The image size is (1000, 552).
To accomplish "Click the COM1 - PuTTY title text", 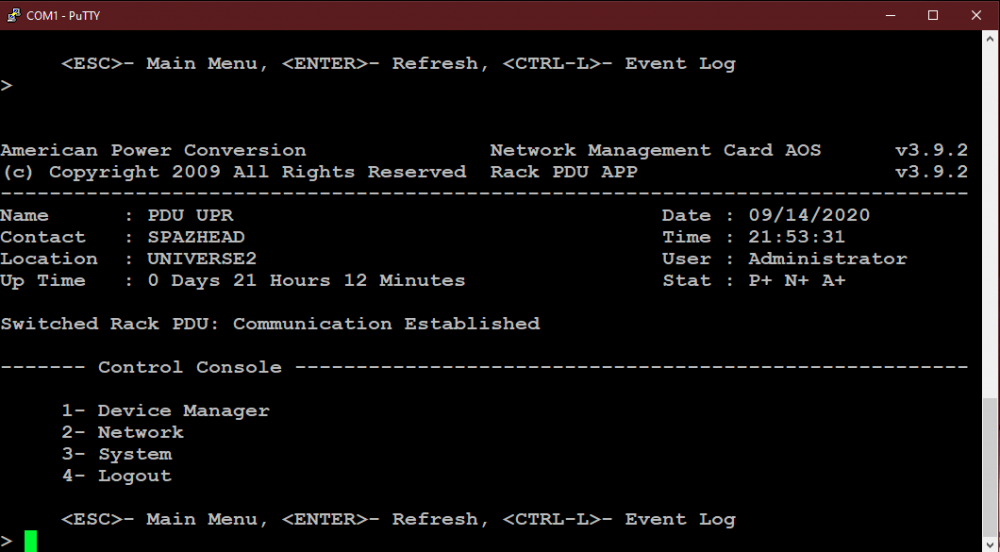I will point(63,15).
